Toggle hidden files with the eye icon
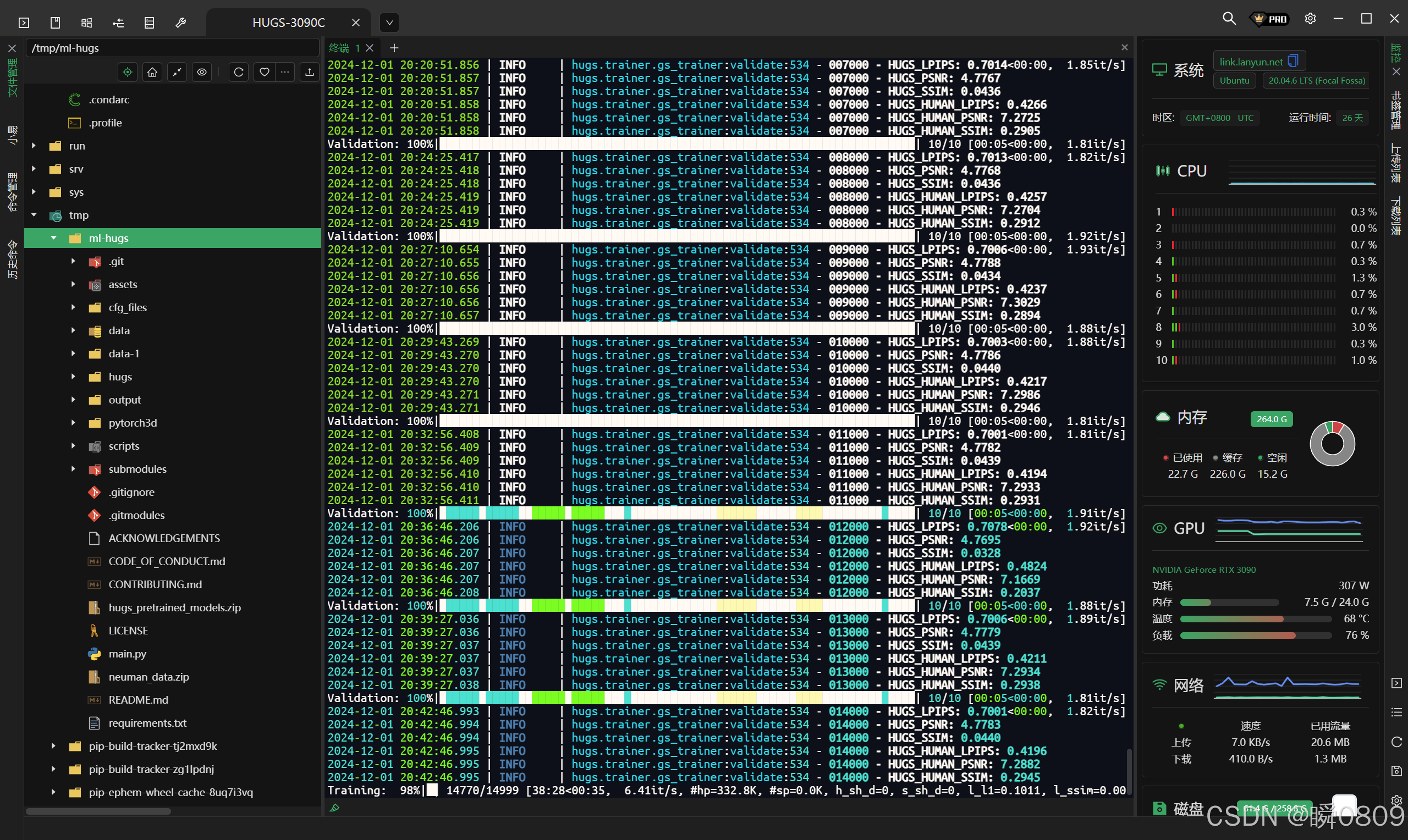The image size is (1408, 840). point(201,72)
